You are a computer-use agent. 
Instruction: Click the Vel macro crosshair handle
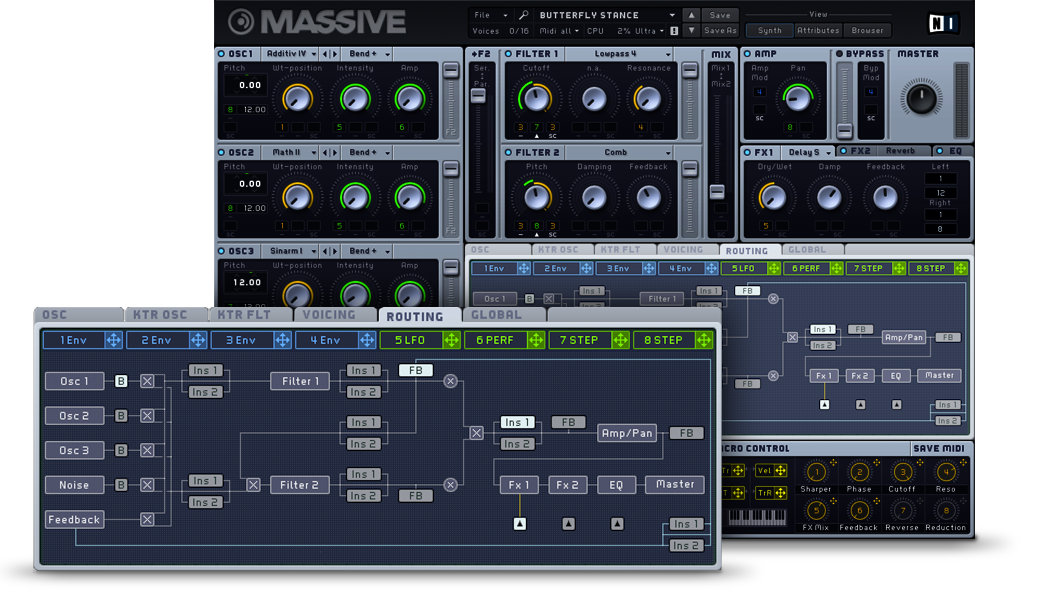(x=780, y=471)
